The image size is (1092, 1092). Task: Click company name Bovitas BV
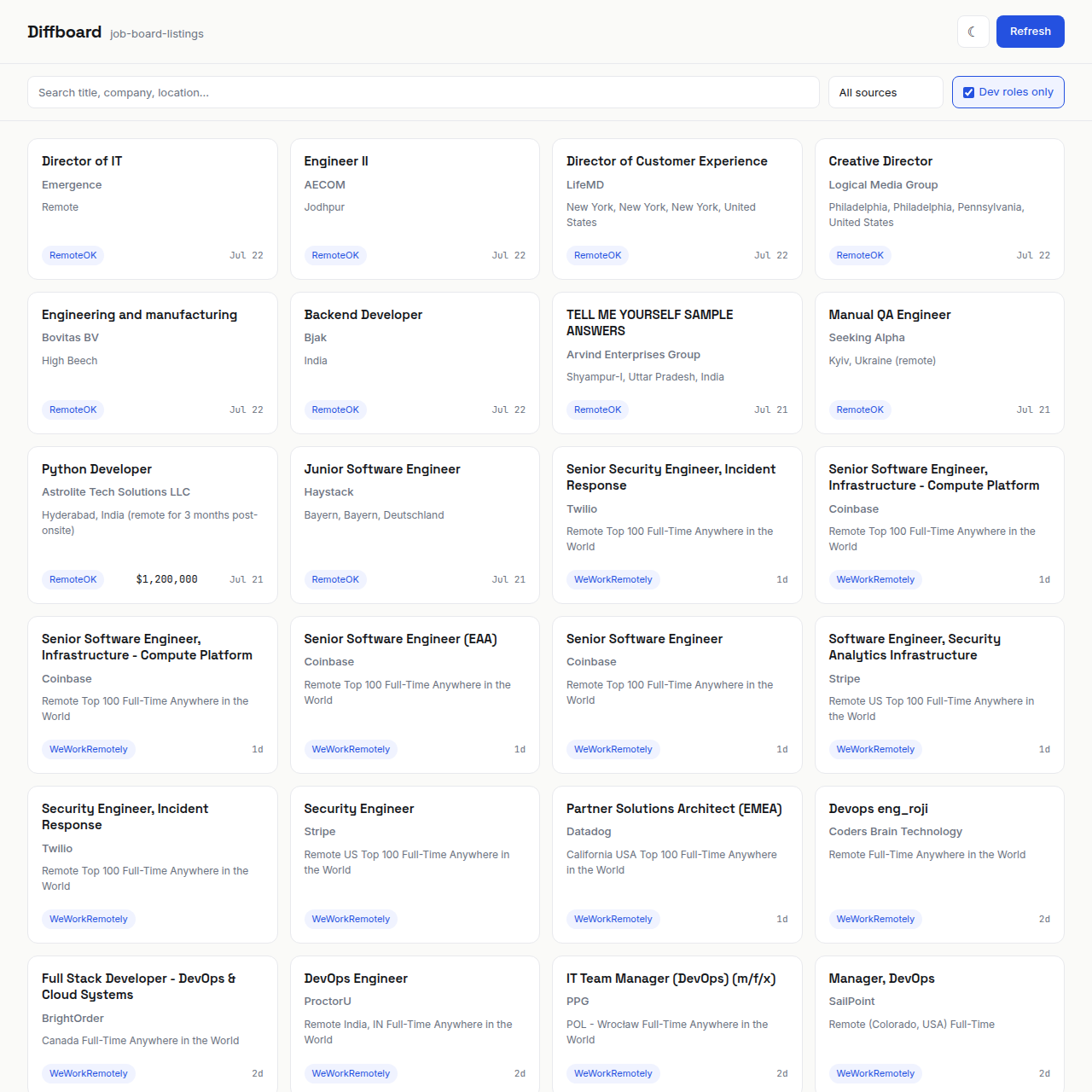click(x=70, y=338)
